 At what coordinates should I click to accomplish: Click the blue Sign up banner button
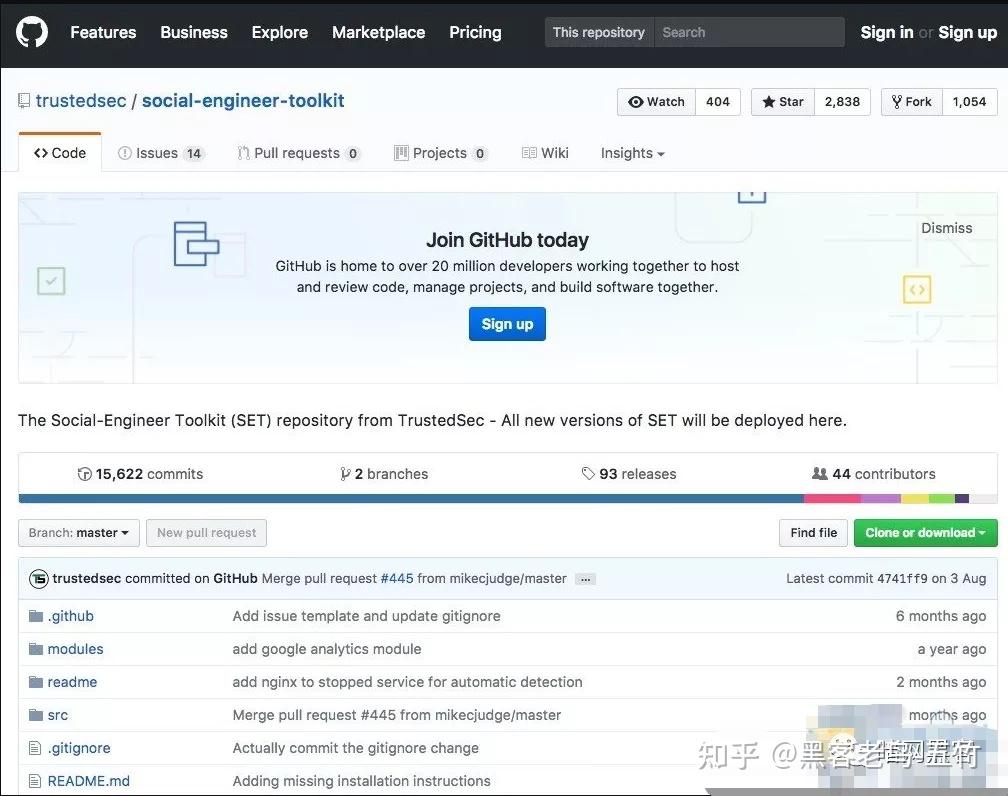pos(507,324)
